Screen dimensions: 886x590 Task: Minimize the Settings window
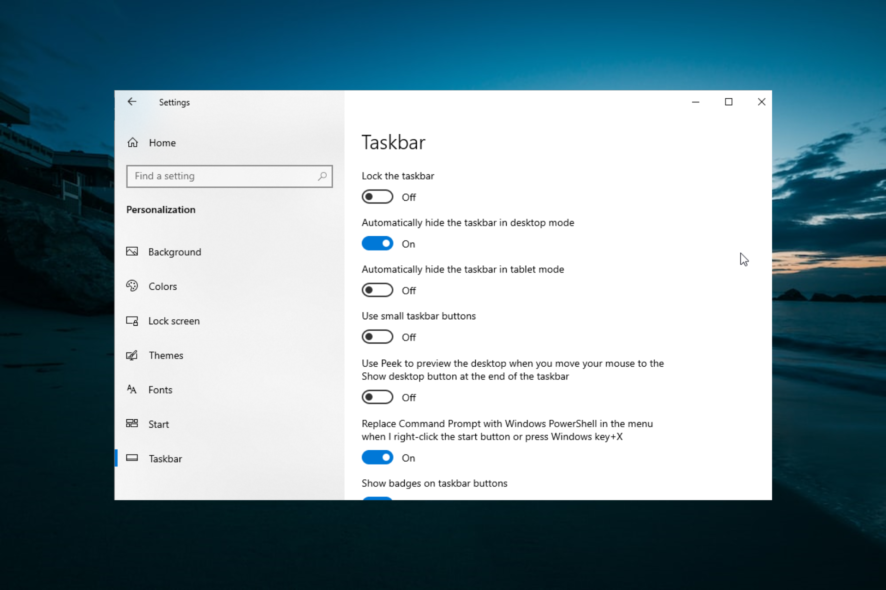696,102
